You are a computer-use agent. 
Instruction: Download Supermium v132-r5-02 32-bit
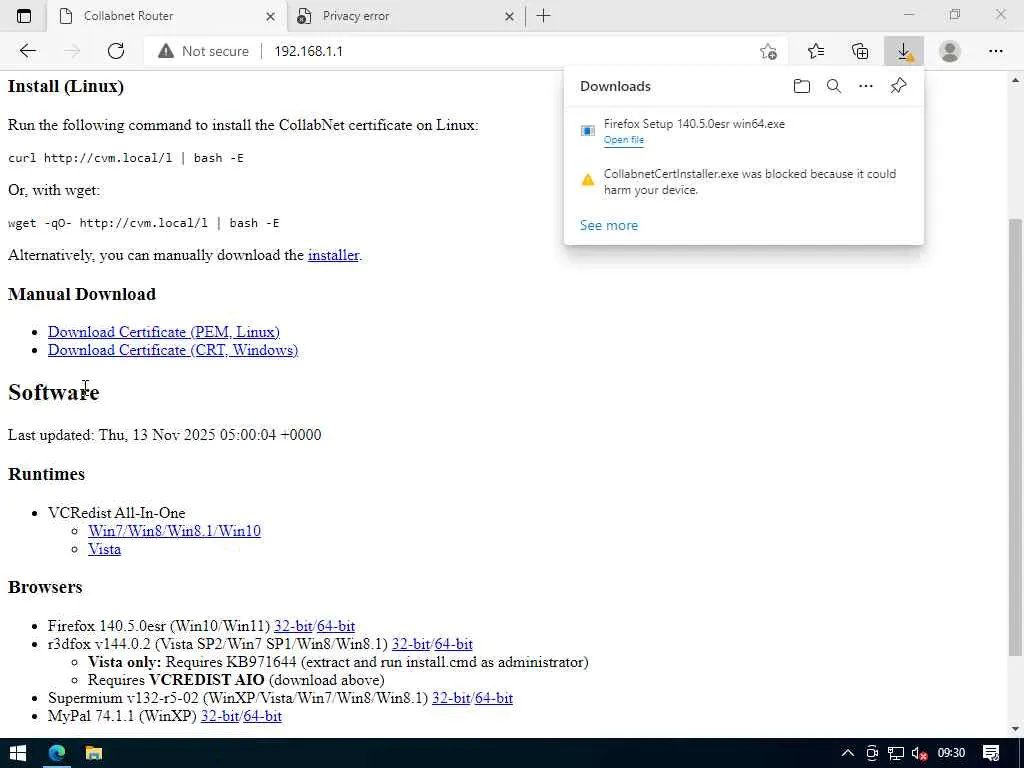pos(451,698)
